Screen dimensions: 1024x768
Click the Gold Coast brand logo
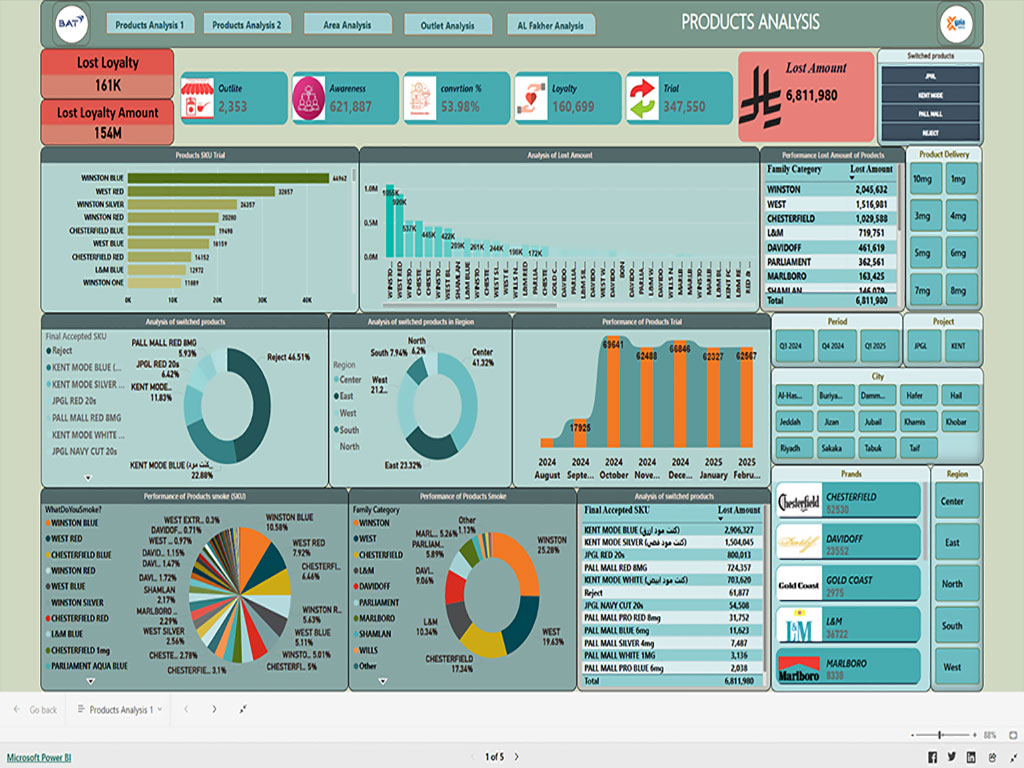coord(799,584)
